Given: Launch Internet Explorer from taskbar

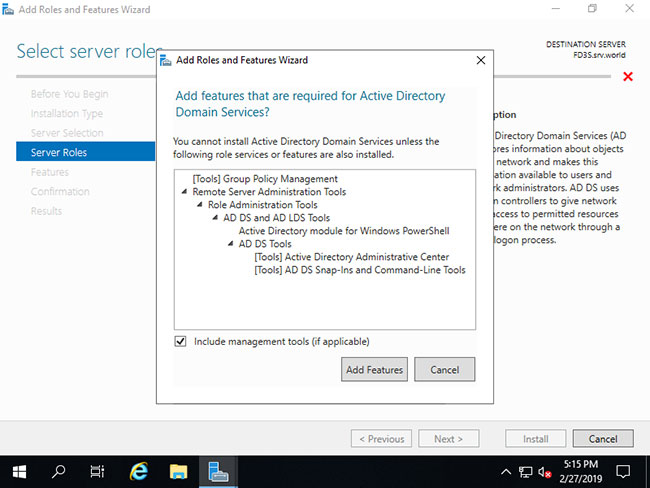Looking at the screenshot, I should [138, 472].
